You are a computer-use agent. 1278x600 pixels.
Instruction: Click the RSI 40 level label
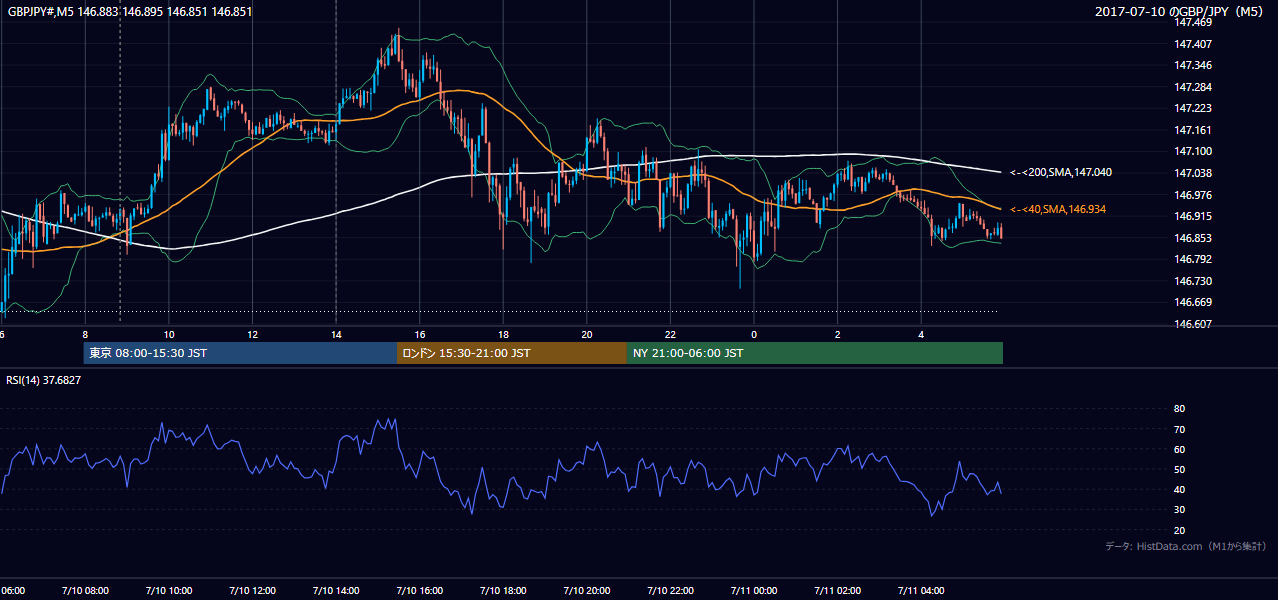click(1179, 489)
